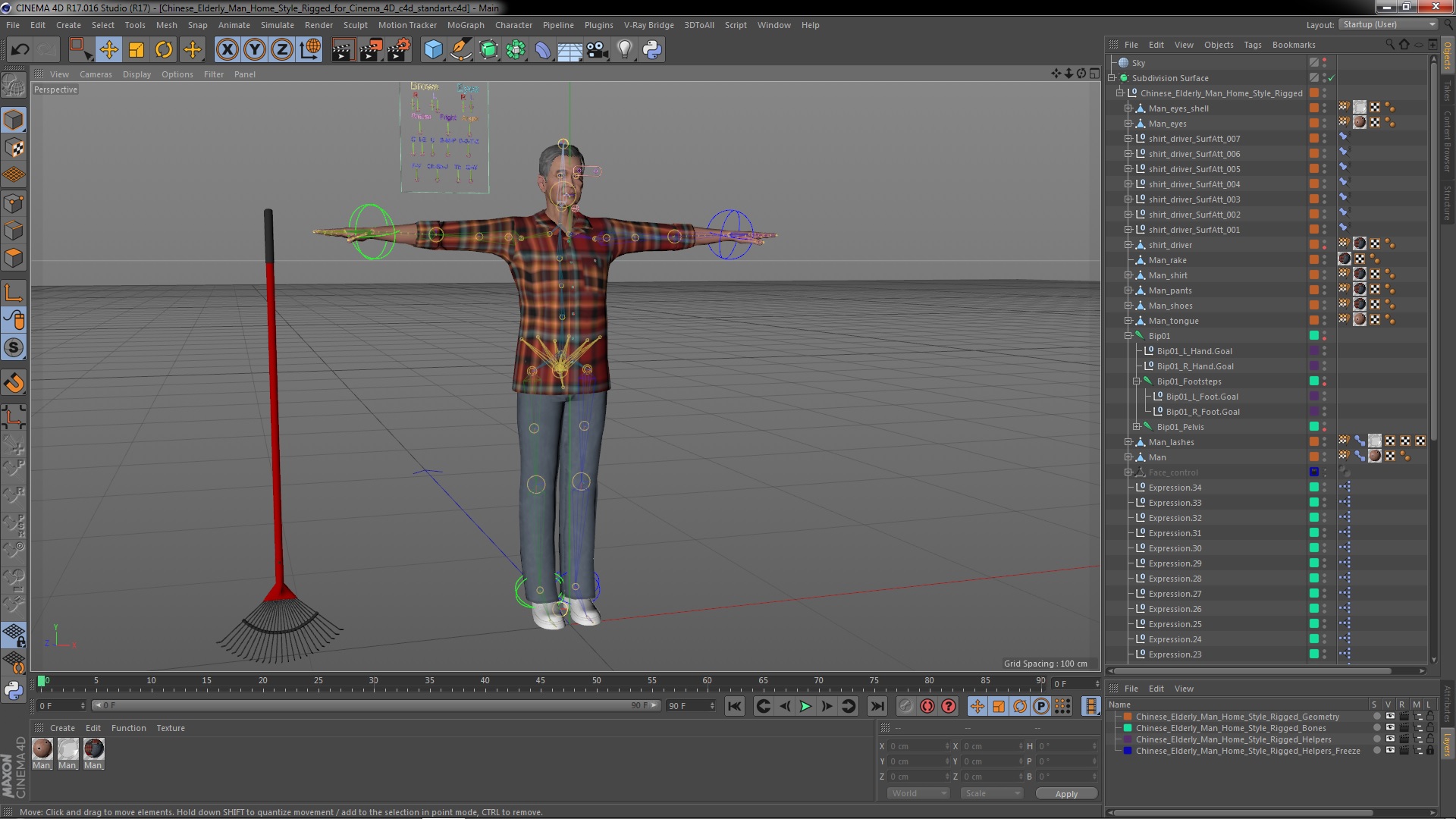1456x819 pixels.
Task: Add a Camera object
Action: tap(598, 50)
